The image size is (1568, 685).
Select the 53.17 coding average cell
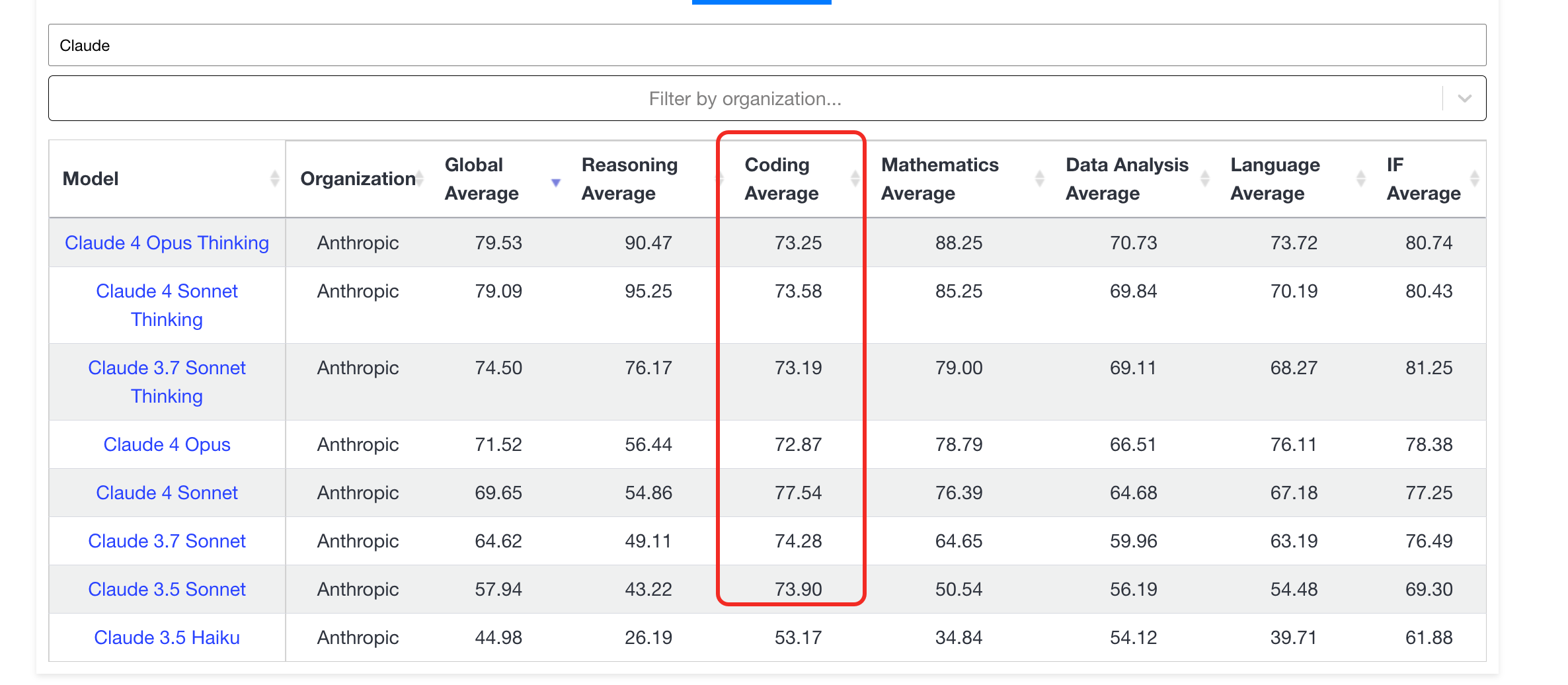(x=799, y=637)
